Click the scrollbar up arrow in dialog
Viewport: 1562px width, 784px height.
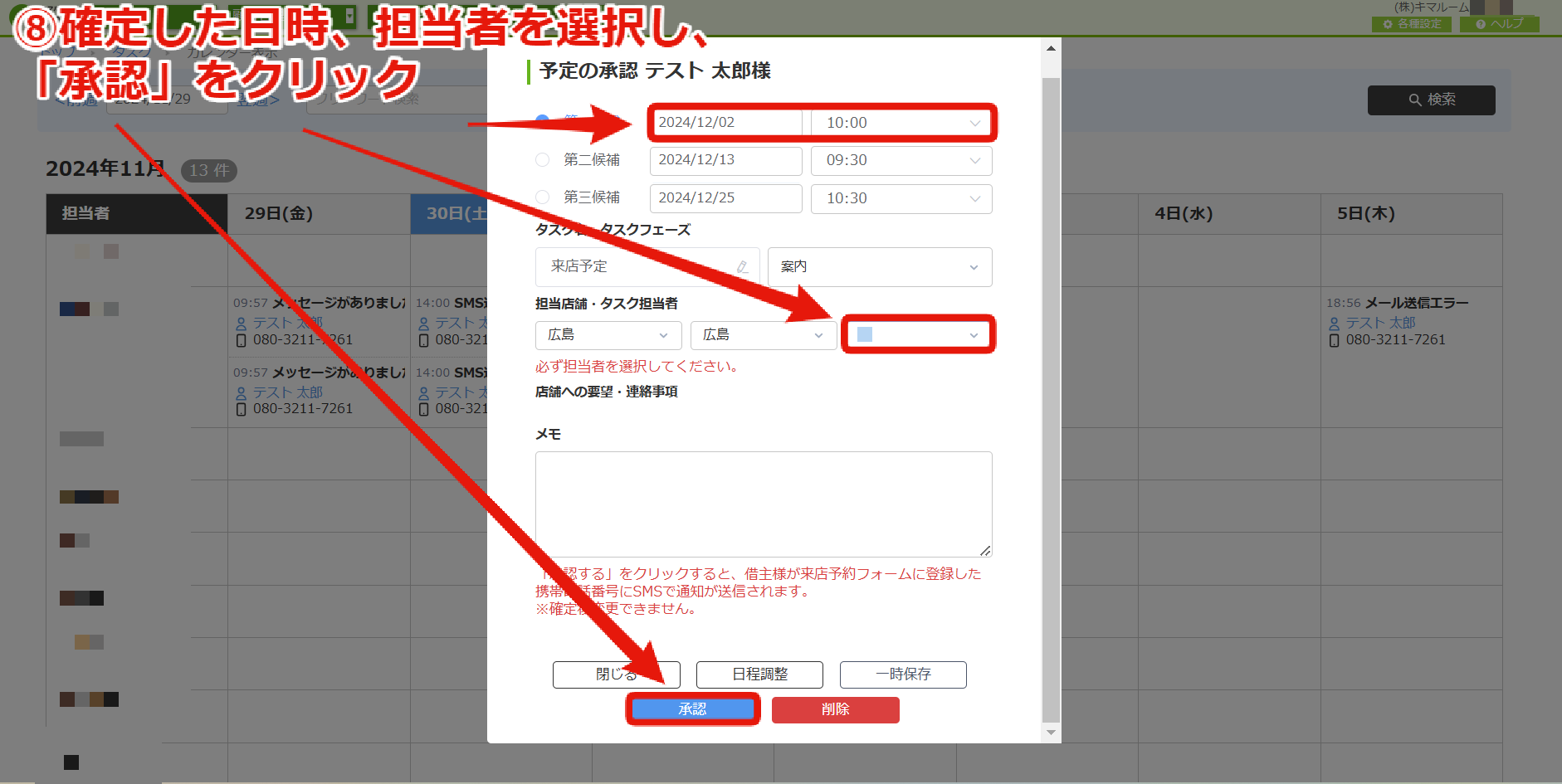1051,48
